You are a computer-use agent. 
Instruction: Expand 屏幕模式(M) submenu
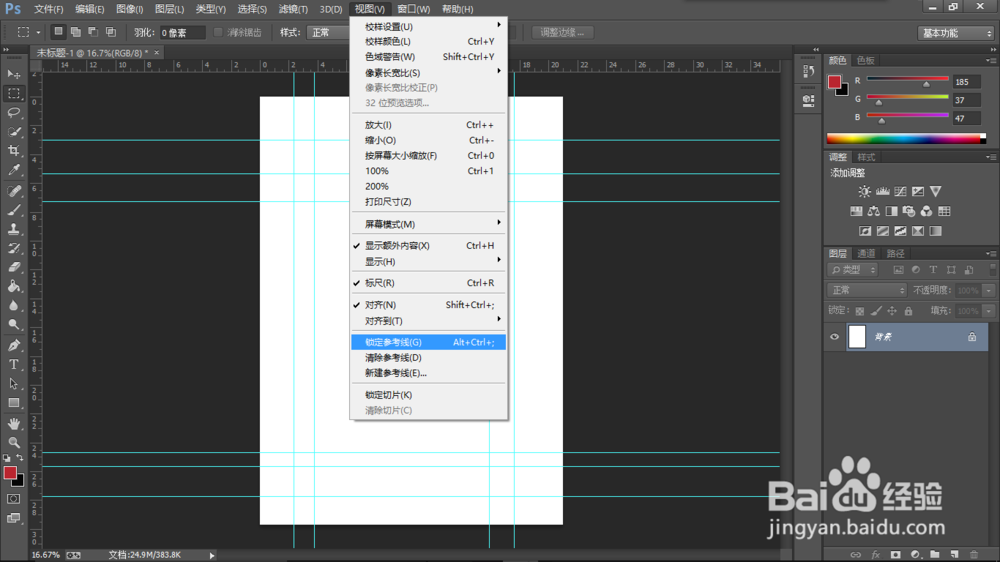click(x=429, y=224)
